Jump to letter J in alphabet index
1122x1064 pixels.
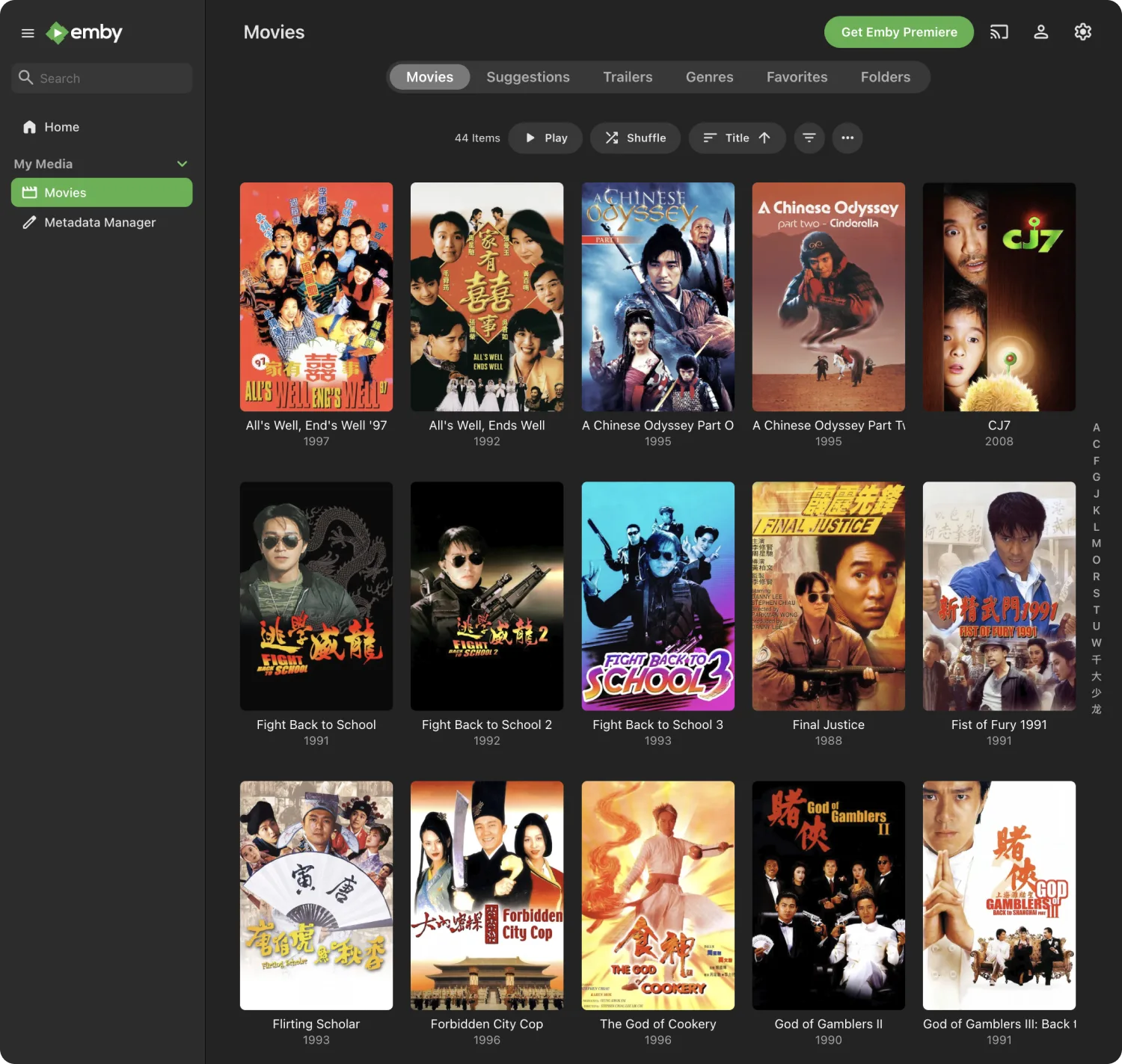pos(1097,493)
